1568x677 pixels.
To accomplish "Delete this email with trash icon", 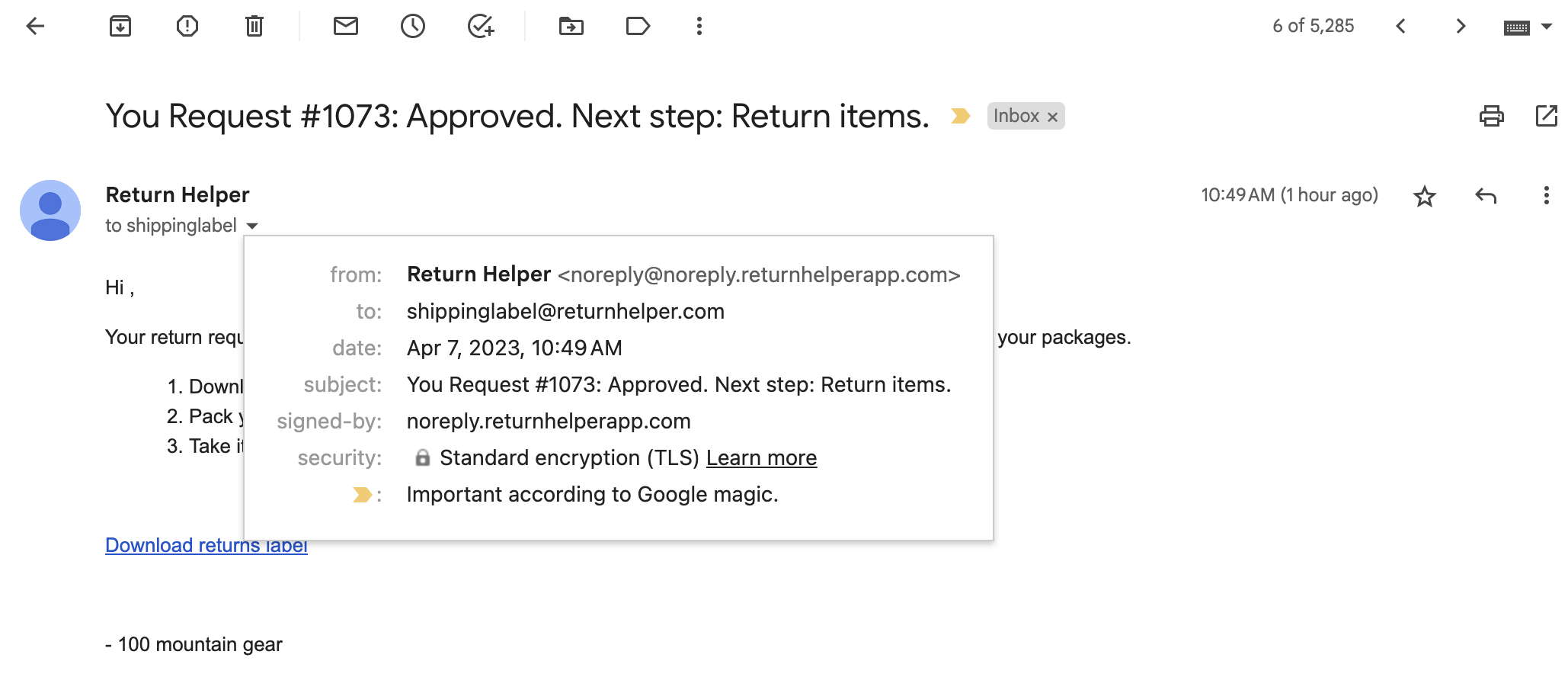I will tap(254, 26).
